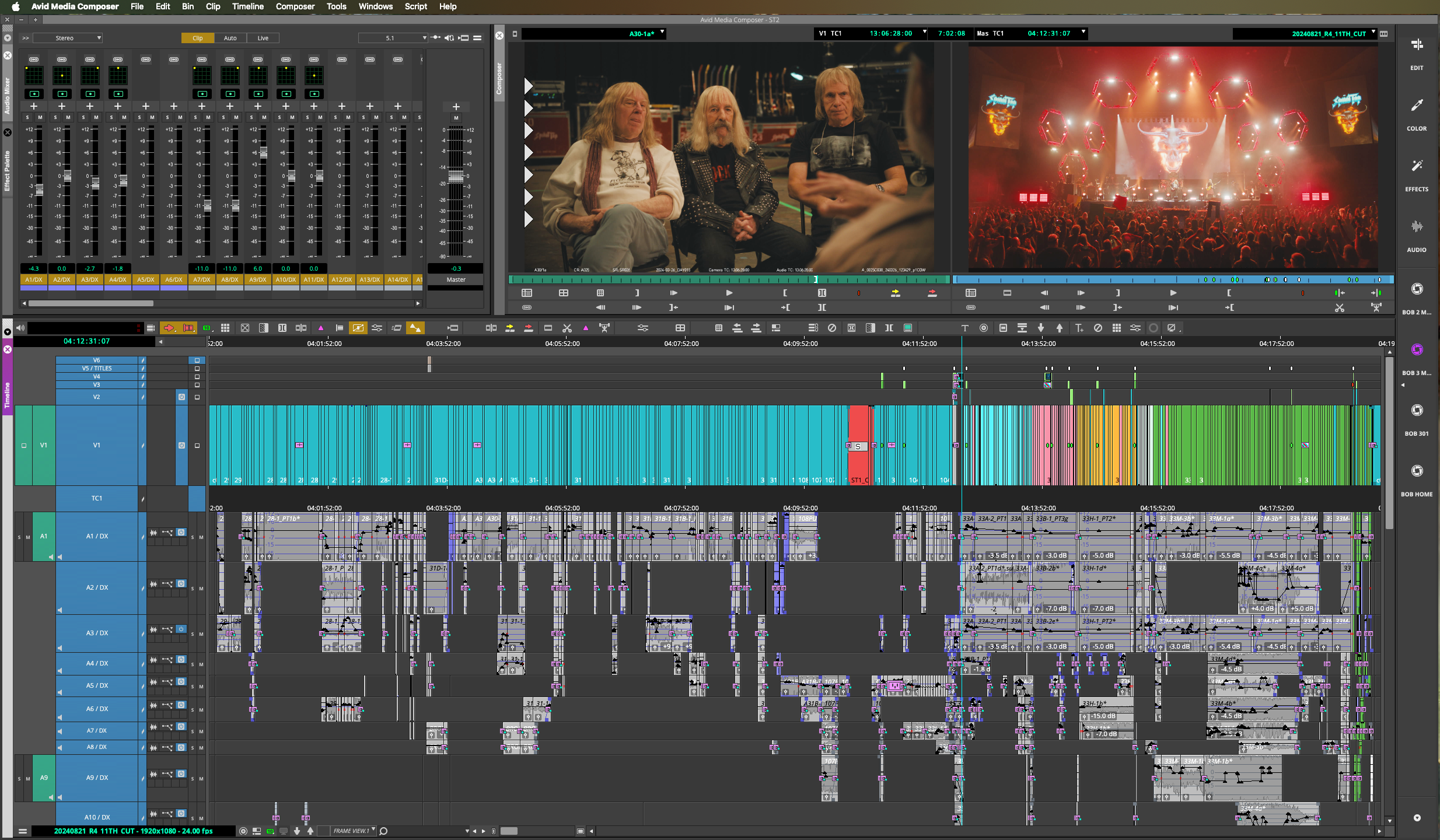
Task: Play the source monitor clip
Action: (x=729, y=293)
